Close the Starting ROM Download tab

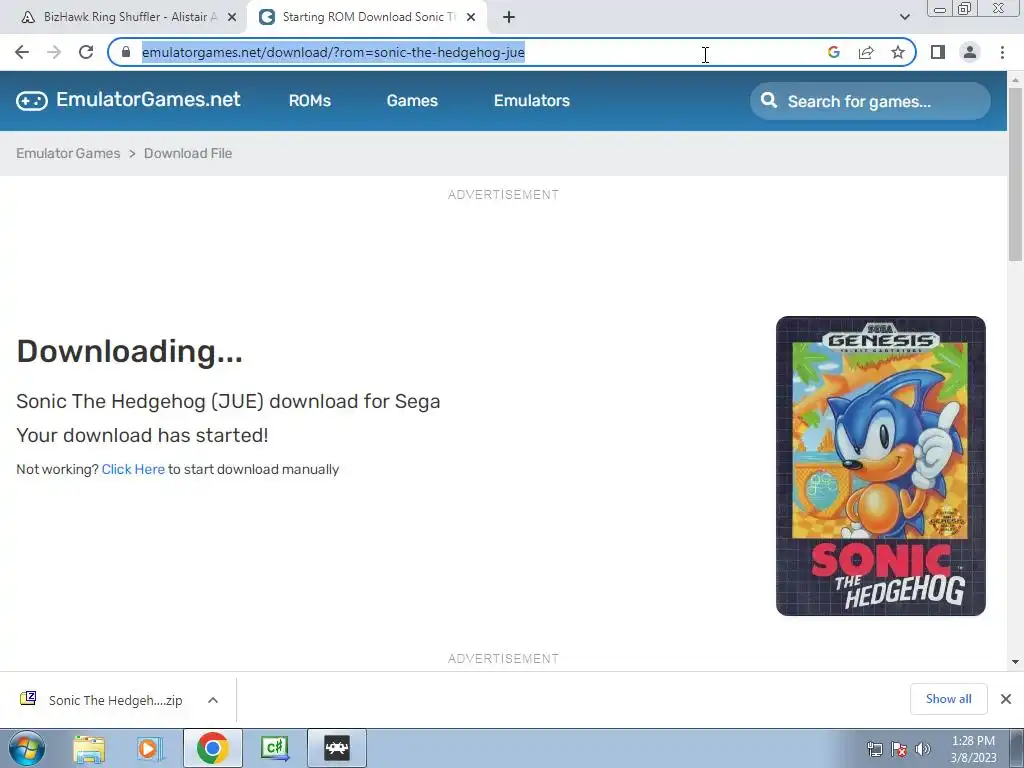coord(471,17)
